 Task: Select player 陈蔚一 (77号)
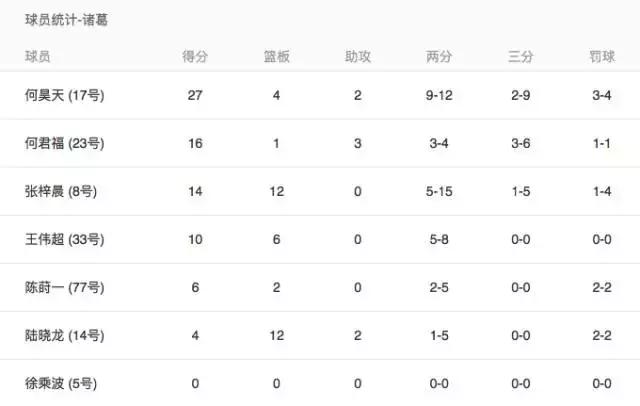65,288
